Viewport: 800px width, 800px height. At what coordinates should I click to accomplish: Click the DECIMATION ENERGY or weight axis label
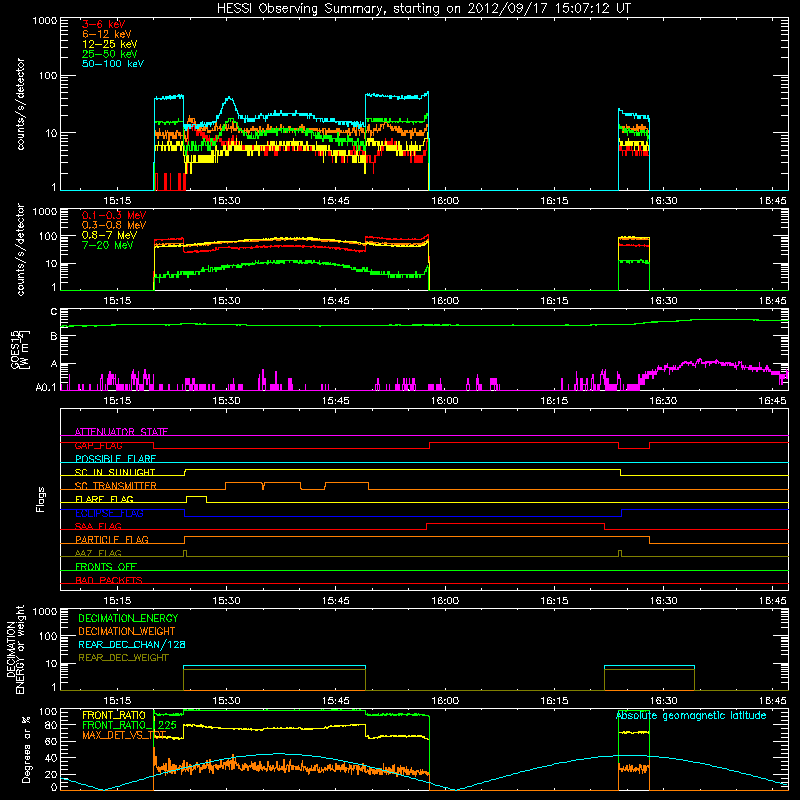[15, 649]
